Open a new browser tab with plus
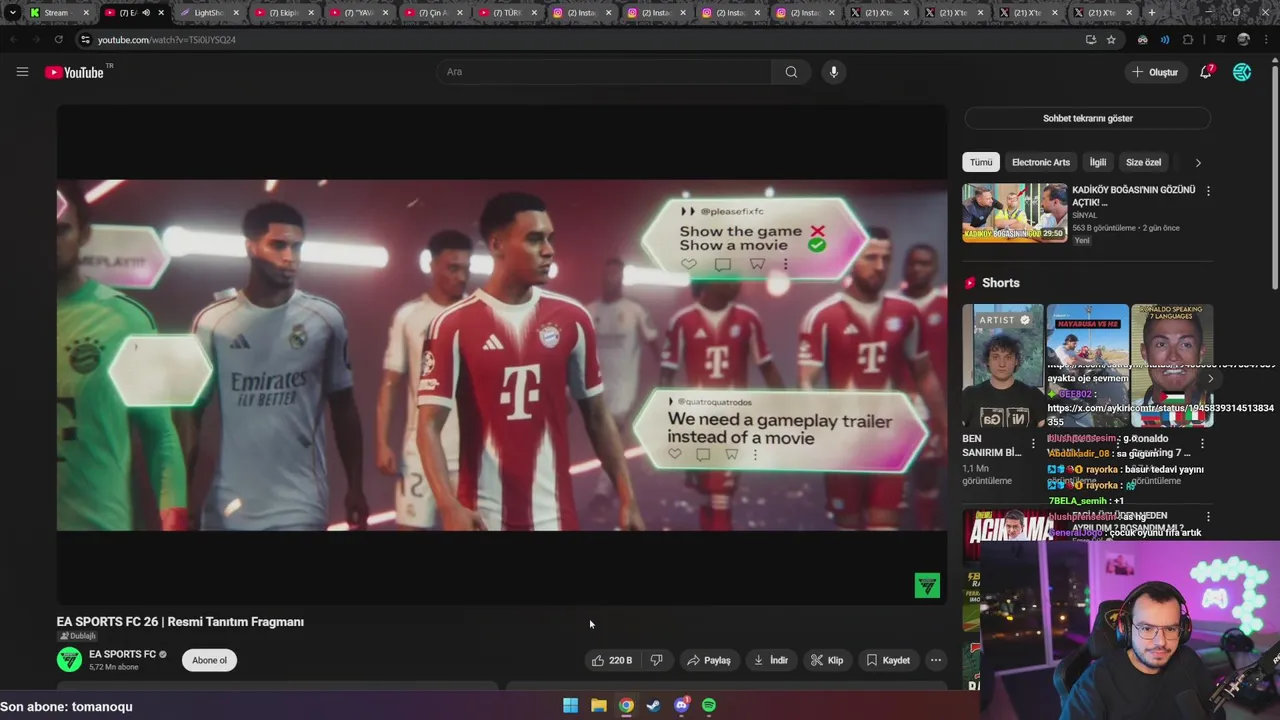Viewport: 1280px width, 720px height. [1152, 13]
